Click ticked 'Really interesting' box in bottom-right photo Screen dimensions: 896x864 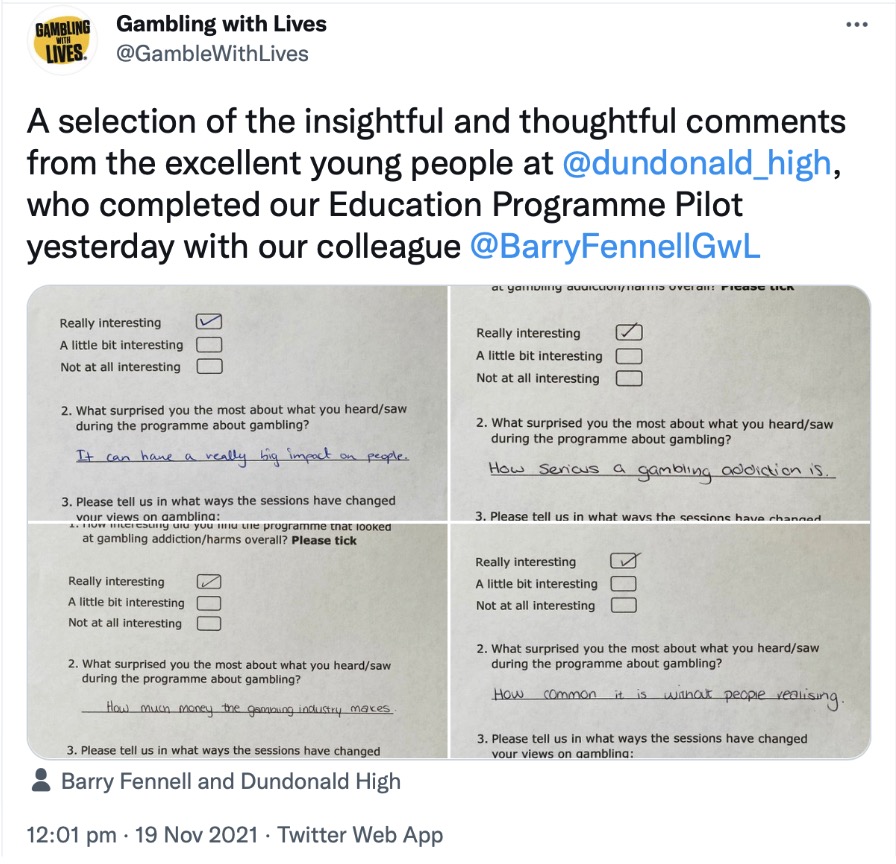pos(625,561)
